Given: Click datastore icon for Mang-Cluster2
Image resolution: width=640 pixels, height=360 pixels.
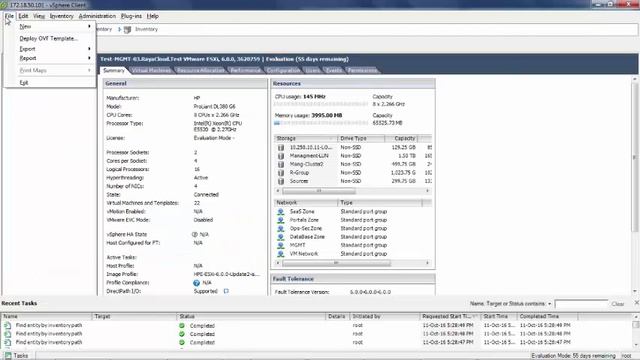Looking at the screenshot, I should pyautogui.click(x=281, y=164).
